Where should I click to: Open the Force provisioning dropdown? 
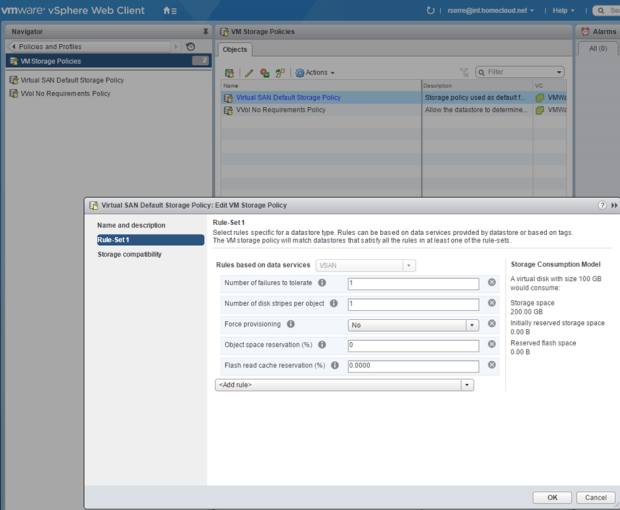pos(472,325)
